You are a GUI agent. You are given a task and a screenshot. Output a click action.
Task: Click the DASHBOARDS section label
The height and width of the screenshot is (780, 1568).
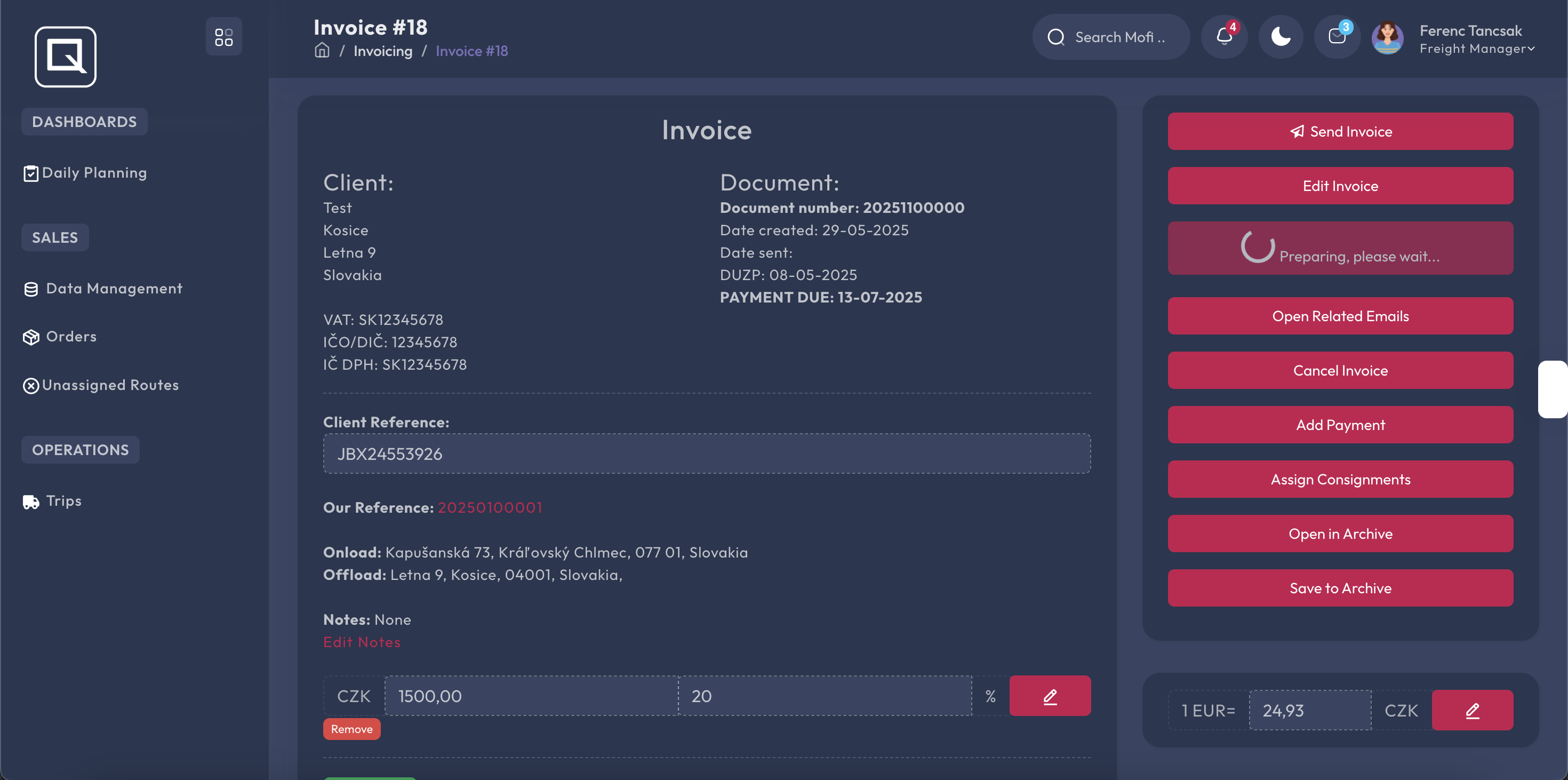[84, 122]
